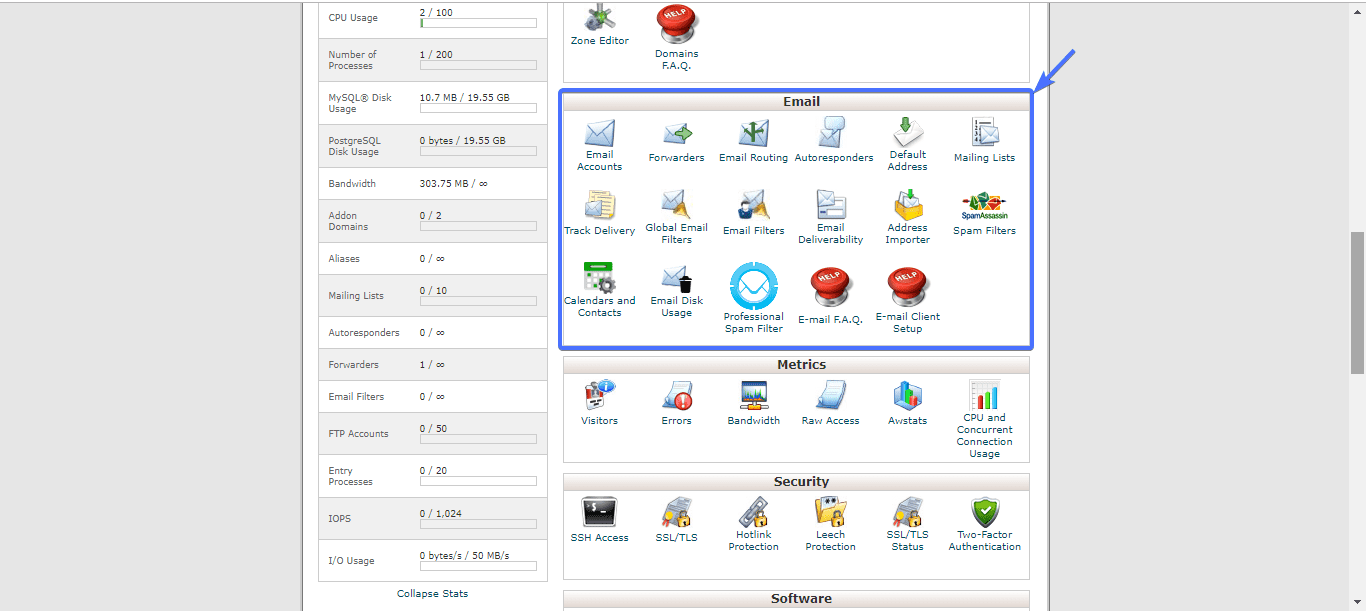Image resolution: width=1366 pixels, height=611 pixels.
Task: Collapse the Email section header
Action: coord(796,101)
